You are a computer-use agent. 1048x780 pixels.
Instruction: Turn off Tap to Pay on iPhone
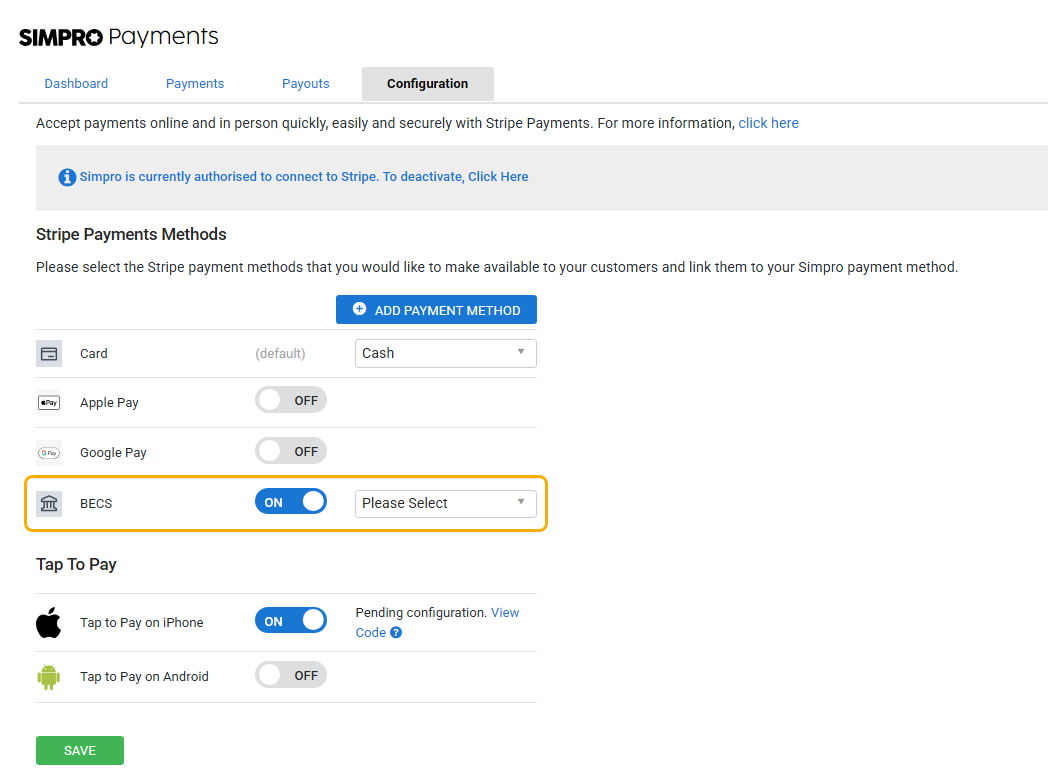(290, 621)
